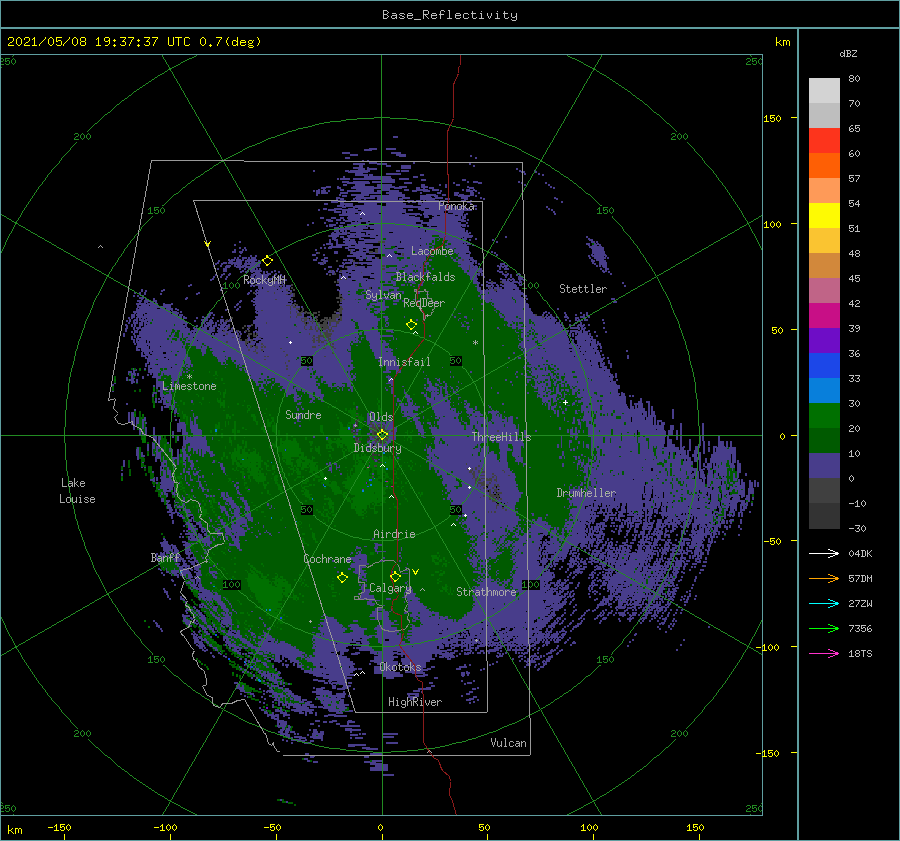Click the asterisk marker east of Innisfail
The image size is (900, 841).
click(x=475, y=343)
